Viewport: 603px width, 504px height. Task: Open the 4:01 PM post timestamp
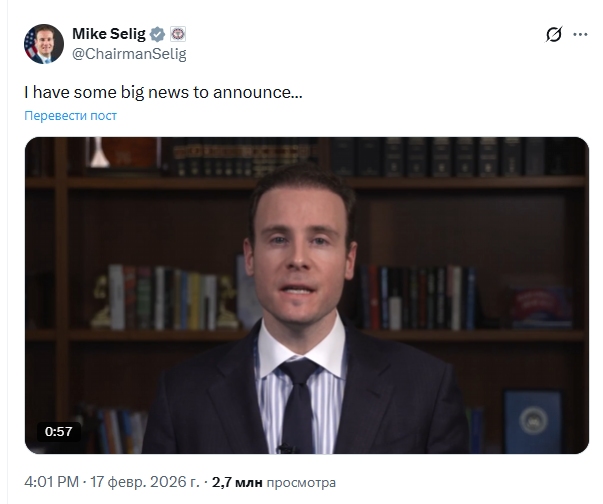click(x=52, y=482)
